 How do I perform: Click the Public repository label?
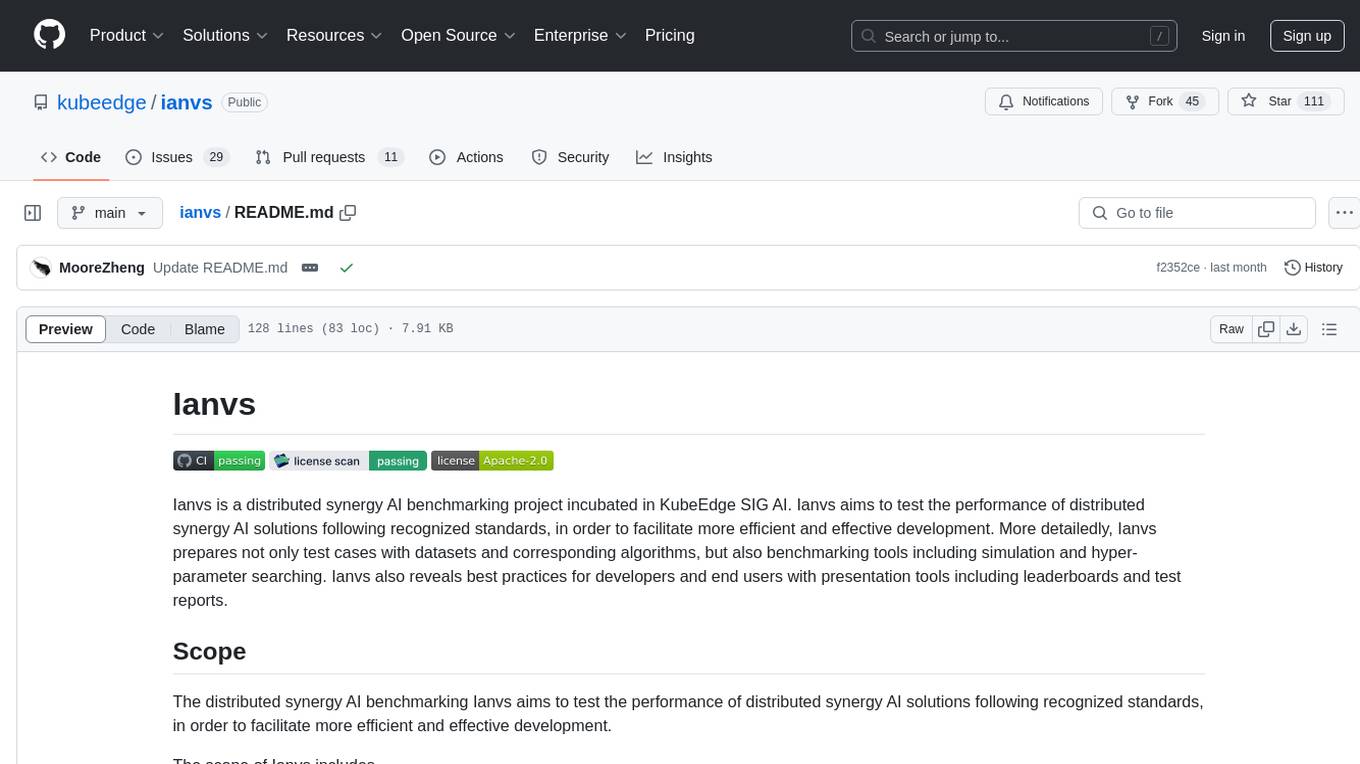(x=244, y=102)
